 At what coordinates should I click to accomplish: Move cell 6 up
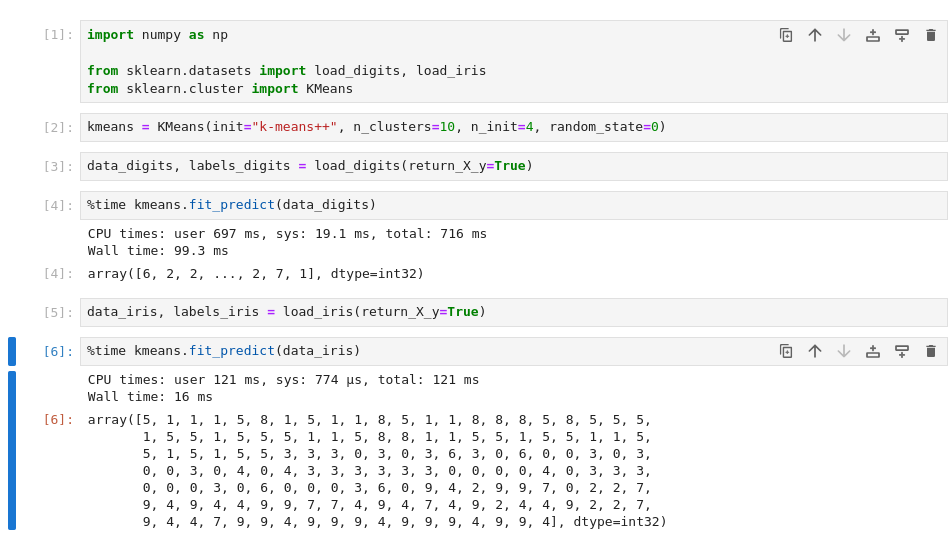[815, 351]
